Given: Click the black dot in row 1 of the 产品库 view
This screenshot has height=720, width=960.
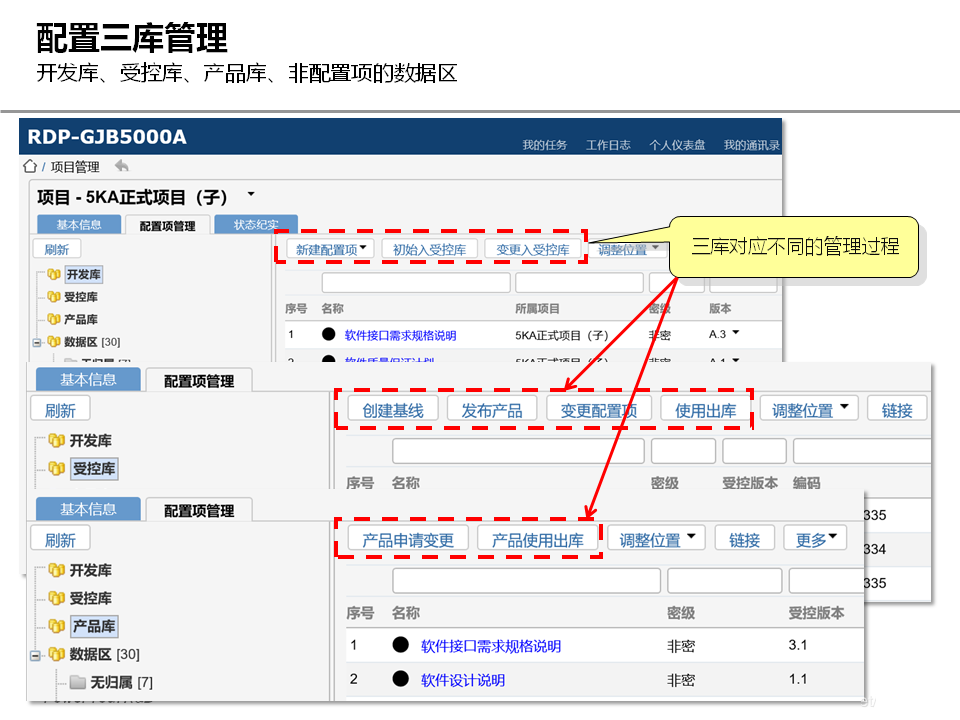Looking at the screenshot, I should (x=400, y=644).
